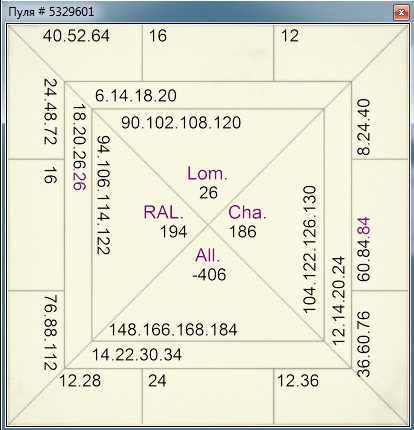The height and width of the screenshot is (430, 414).
Task: Close the Пуля # 5329601 window
Action: click(401, 13)
